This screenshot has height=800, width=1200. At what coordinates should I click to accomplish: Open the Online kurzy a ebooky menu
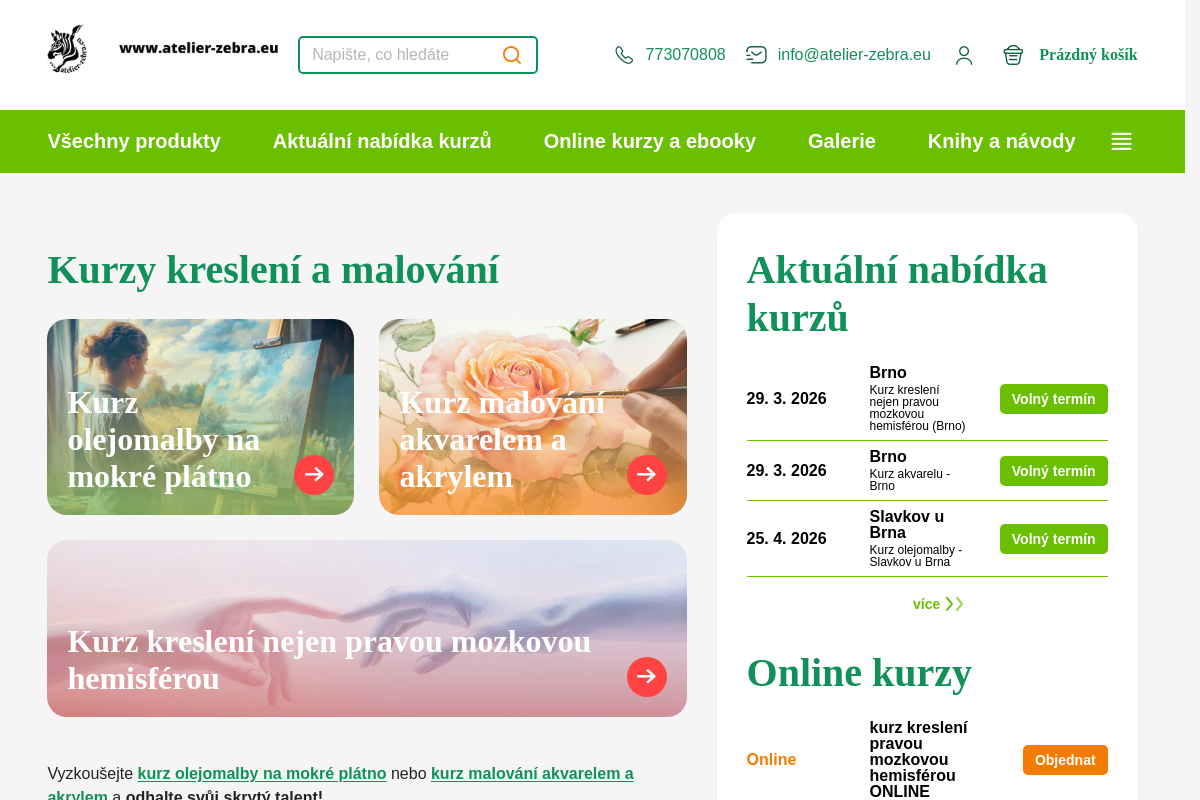coord(650,141)
